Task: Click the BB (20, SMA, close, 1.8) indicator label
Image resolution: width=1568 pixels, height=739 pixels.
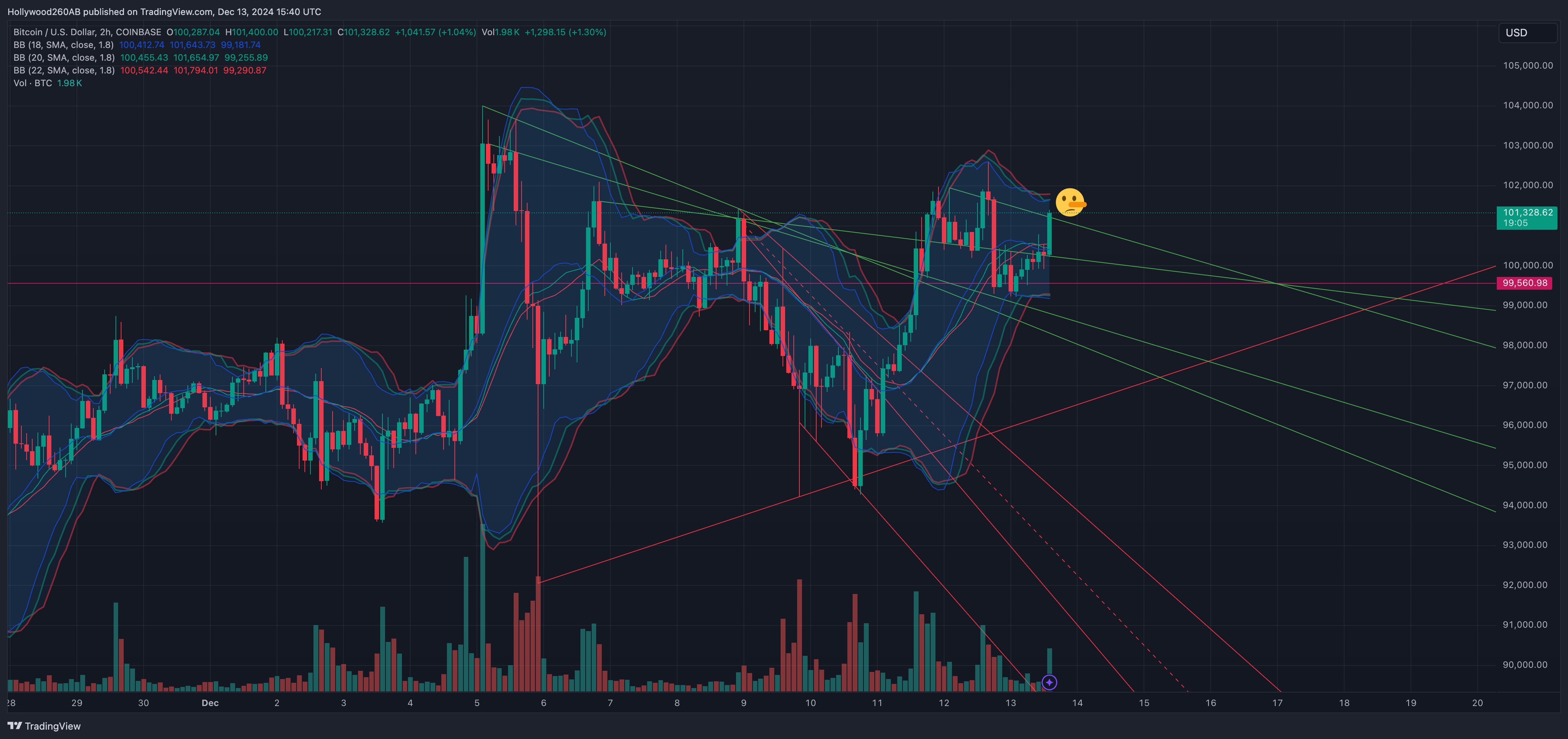Action: pos(64,58)
